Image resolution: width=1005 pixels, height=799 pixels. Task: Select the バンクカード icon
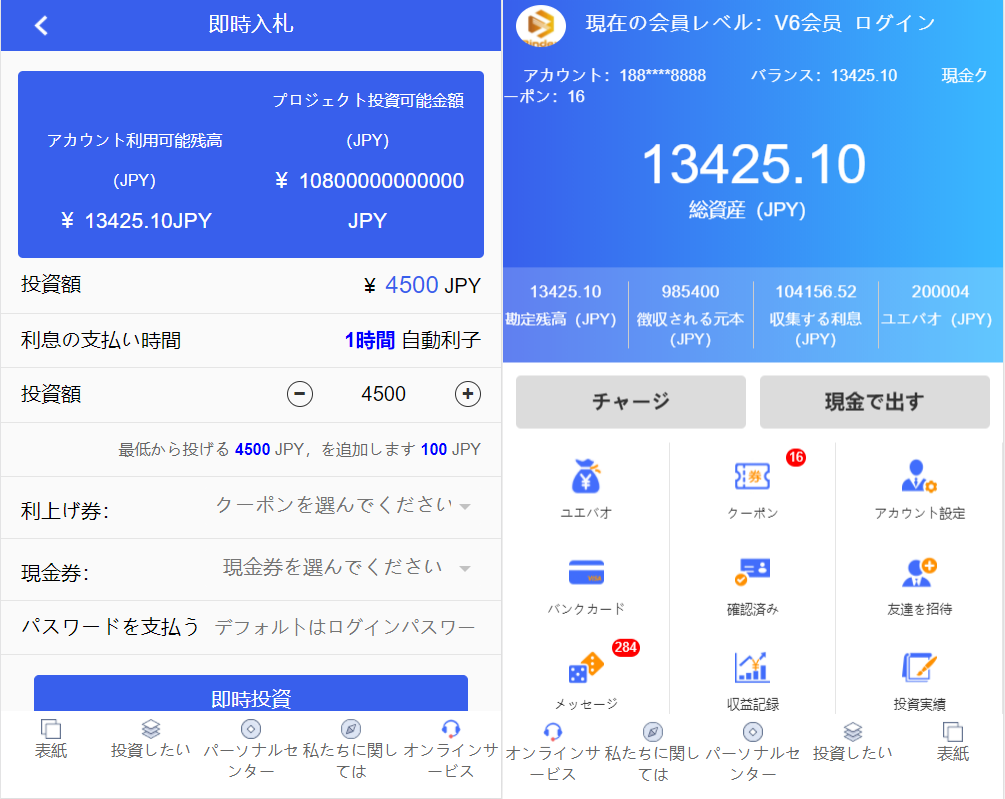tap(584, 580)
